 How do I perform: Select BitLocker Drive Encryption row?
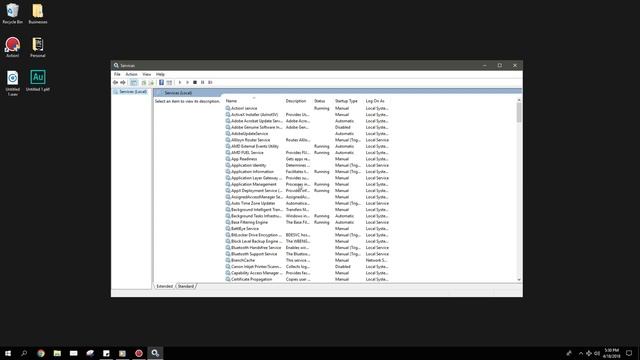(307, 235)
